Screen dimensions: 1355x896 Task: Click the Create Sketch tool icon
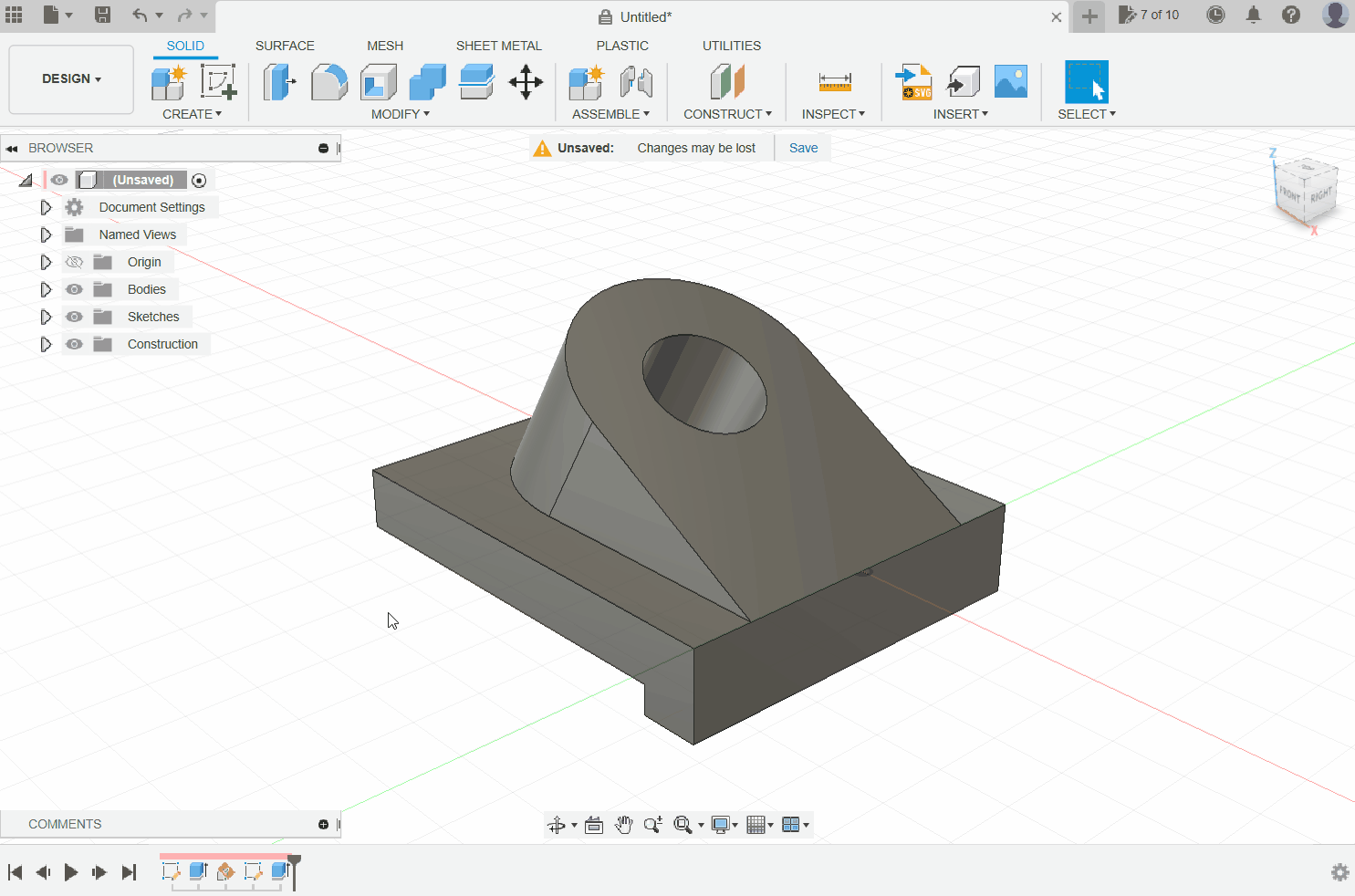click(218, 82)
